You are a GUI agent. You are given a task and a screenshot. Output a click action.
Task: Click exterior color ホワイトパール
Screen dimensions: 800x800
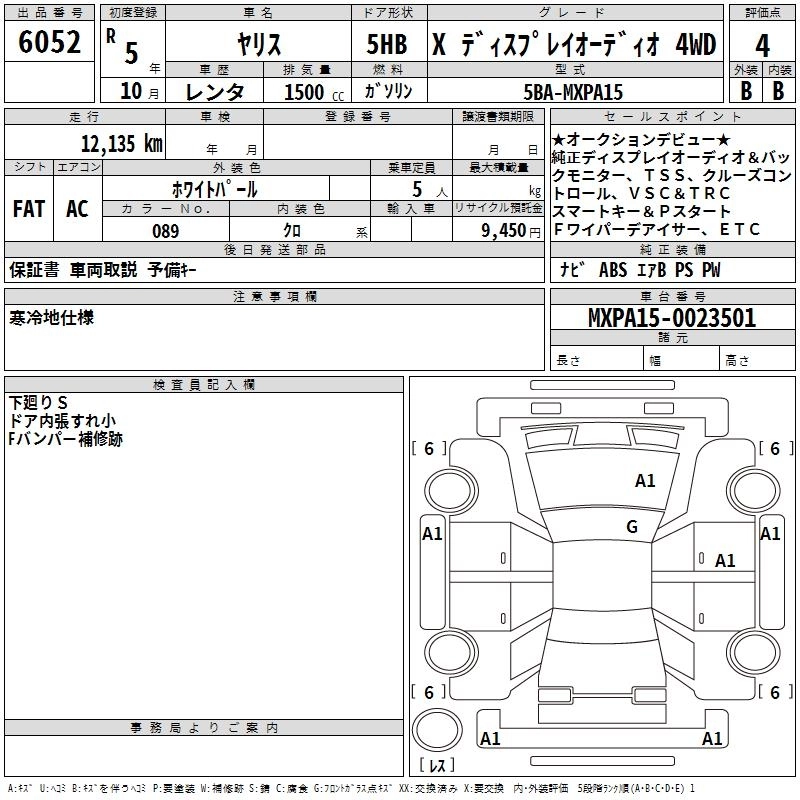[x=215, y=189]
